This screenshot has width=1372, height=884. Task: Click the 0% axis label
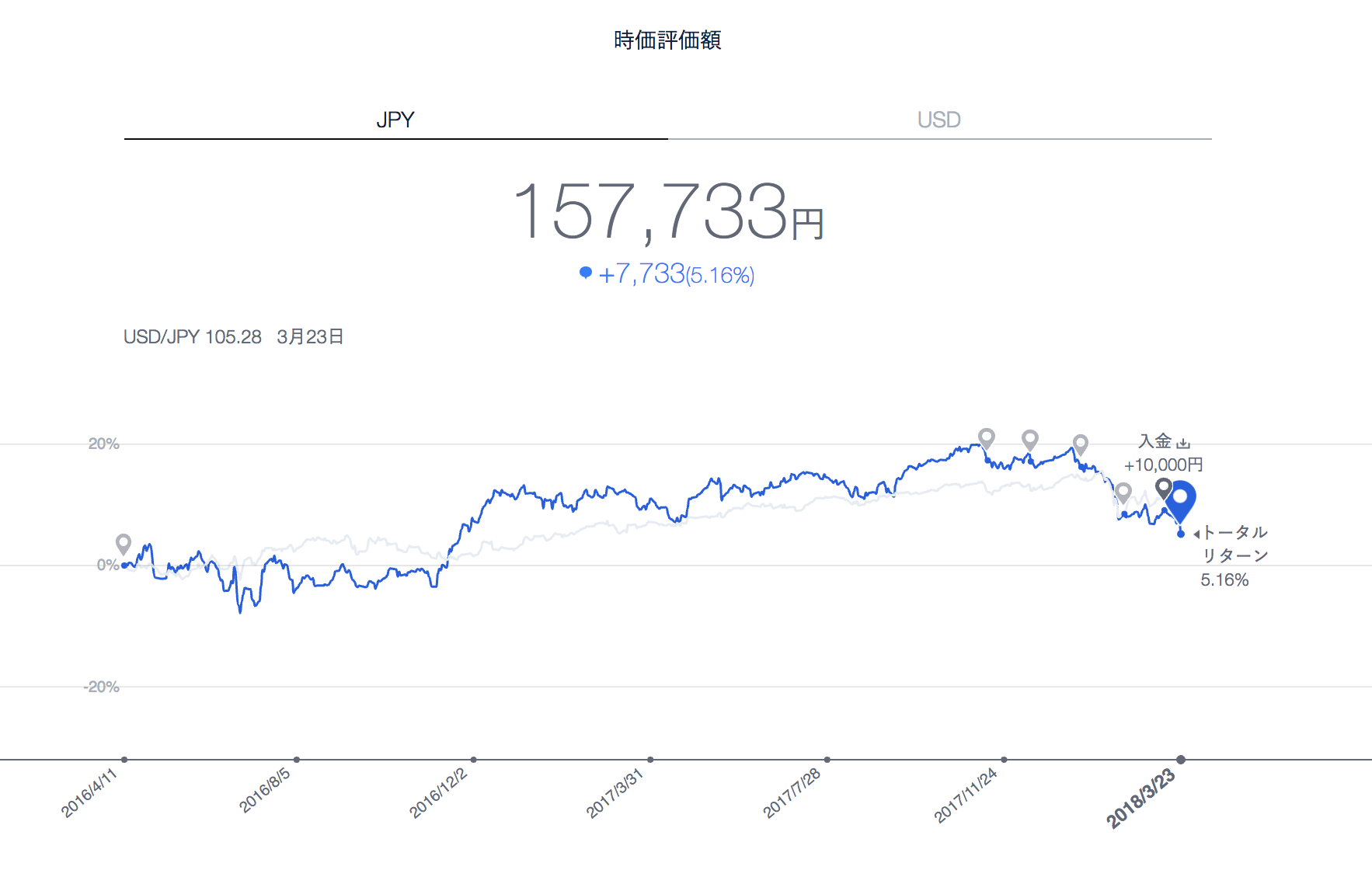[x=108, y=565]
